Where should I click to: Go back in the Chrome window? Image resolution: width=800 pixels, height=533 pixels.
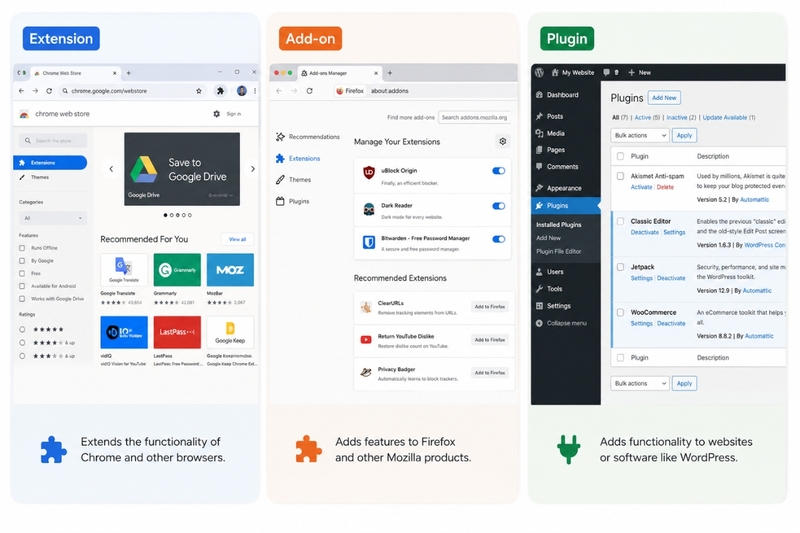pyautogui.click(x=21, y=91)
